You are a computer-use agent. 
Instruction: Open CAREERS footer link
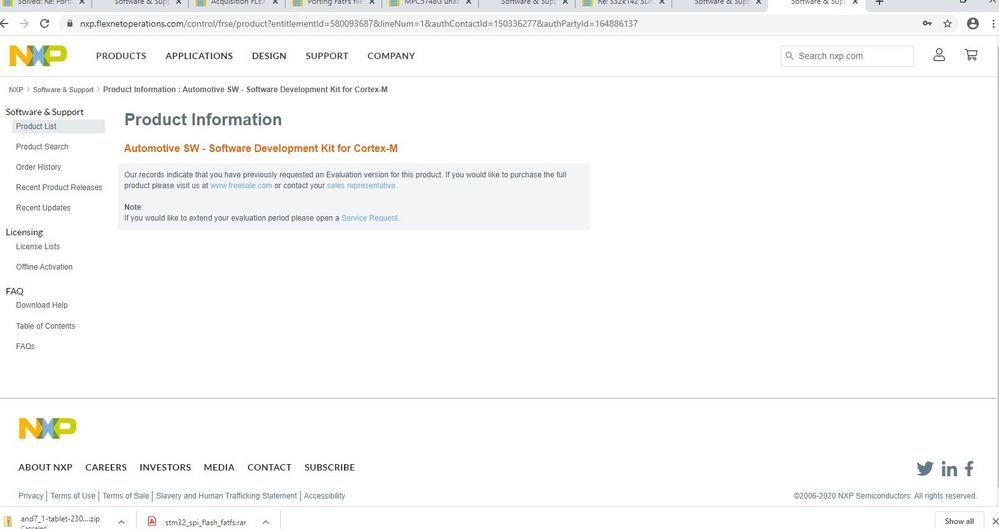click(x=106, y=467)
